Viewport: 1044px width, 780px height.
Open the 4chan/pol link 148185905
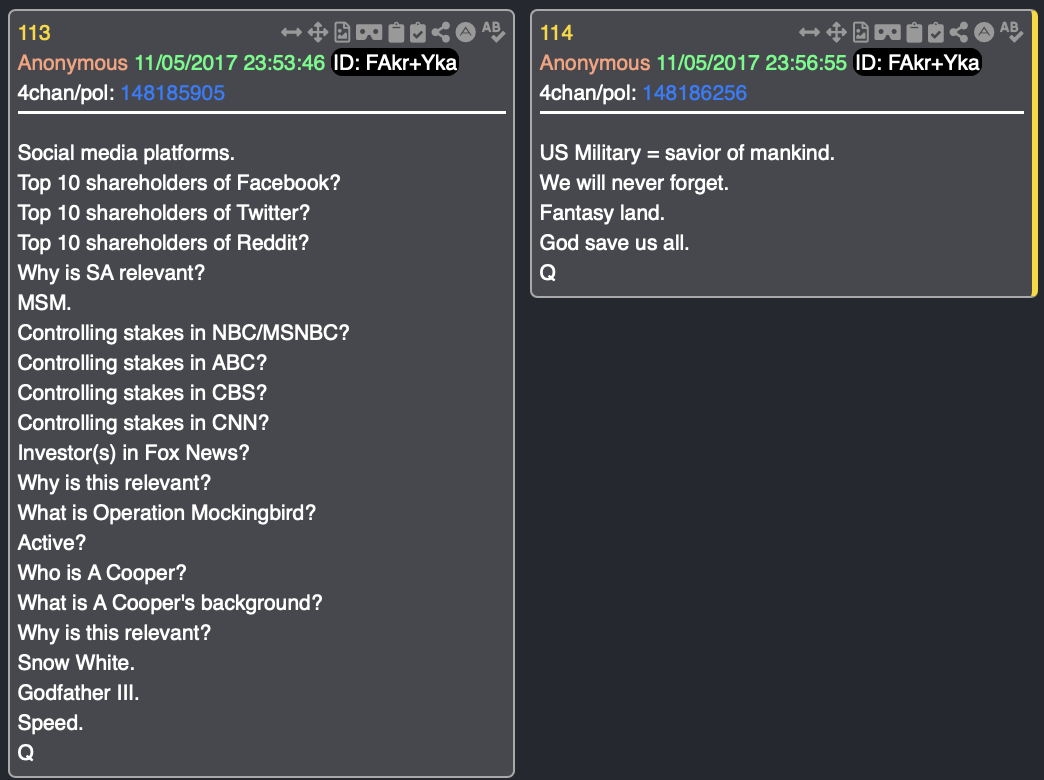tap(173, 94)
